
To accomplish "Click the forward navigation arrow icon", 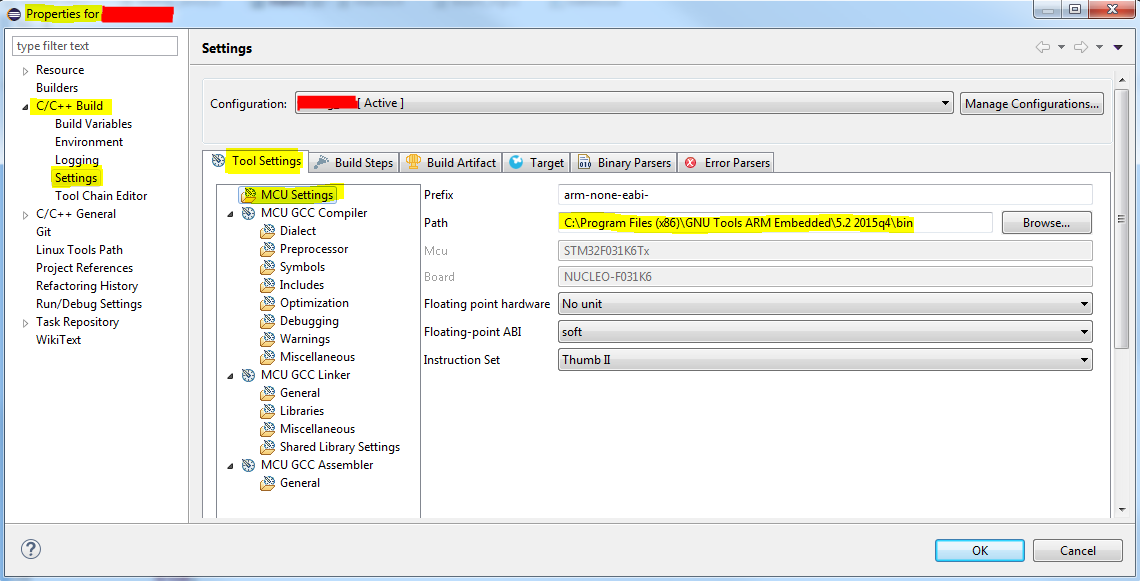I will 1081,48.
